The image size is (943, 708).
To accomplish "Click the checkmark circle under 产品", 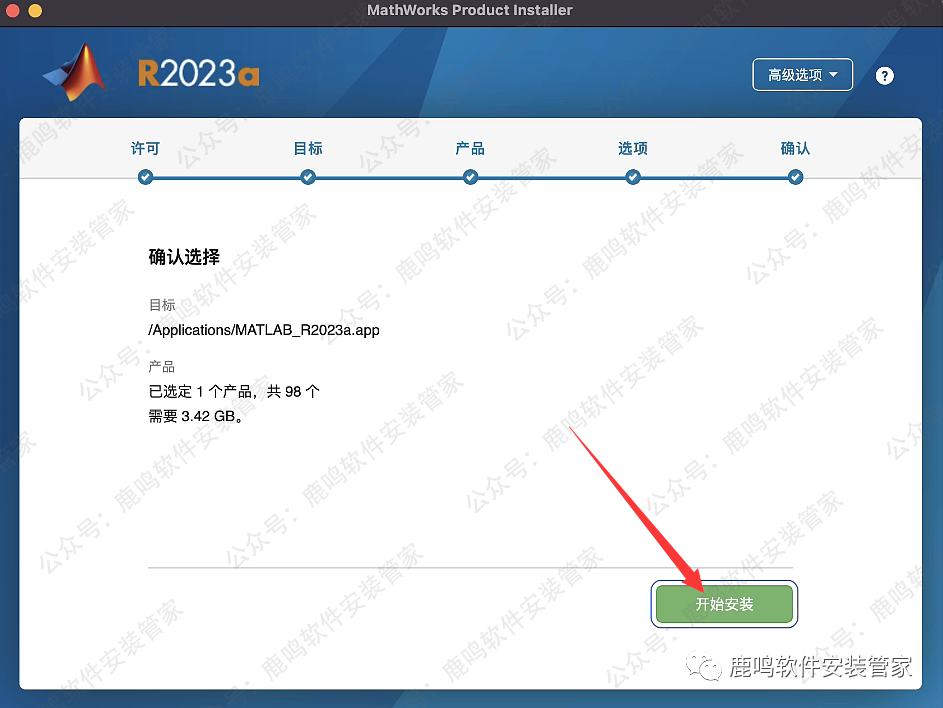I will 470,177.
